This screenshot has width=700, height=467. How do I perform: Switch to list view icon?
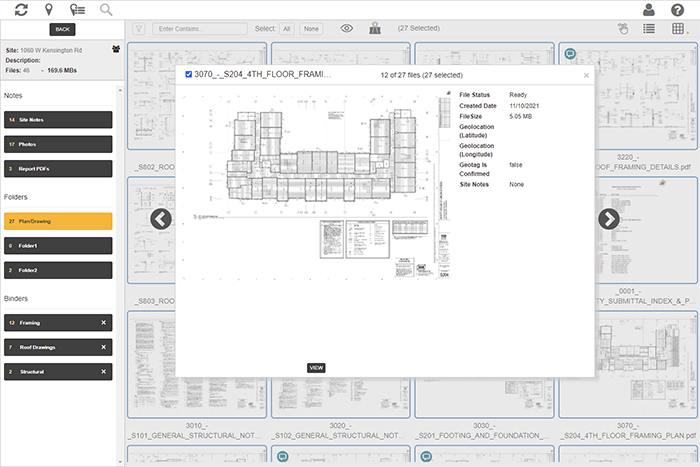[649, 29]
